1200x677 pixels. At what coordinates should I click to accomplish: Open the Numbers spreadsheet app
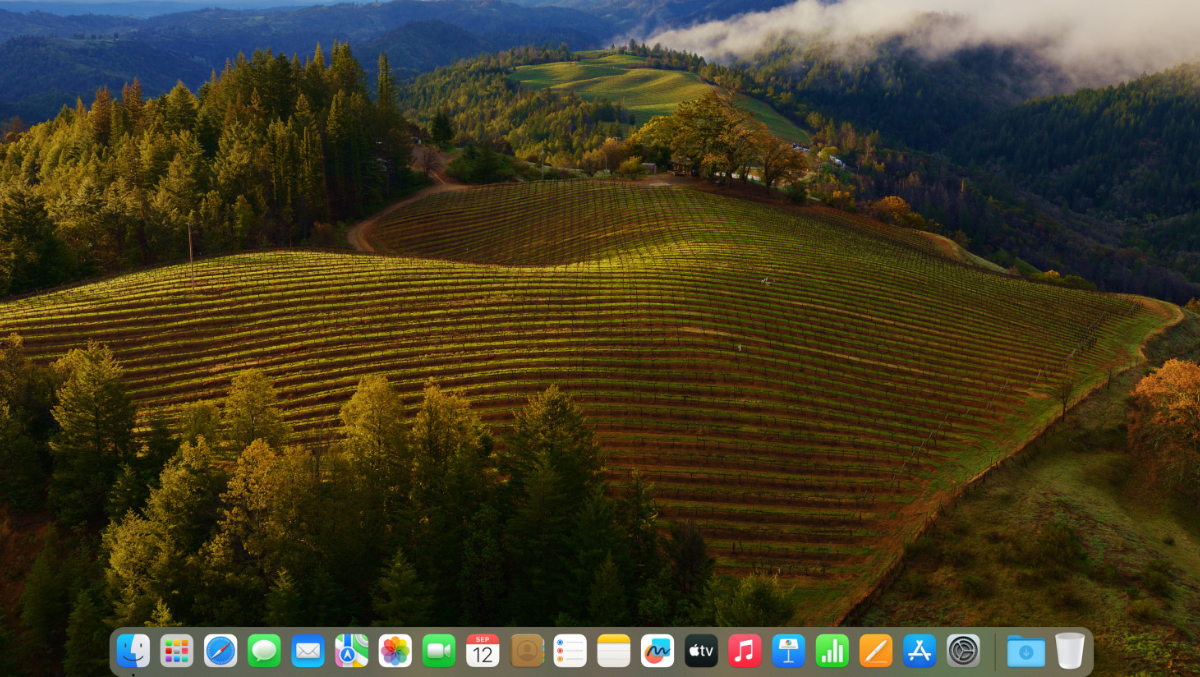click(832, 651)
